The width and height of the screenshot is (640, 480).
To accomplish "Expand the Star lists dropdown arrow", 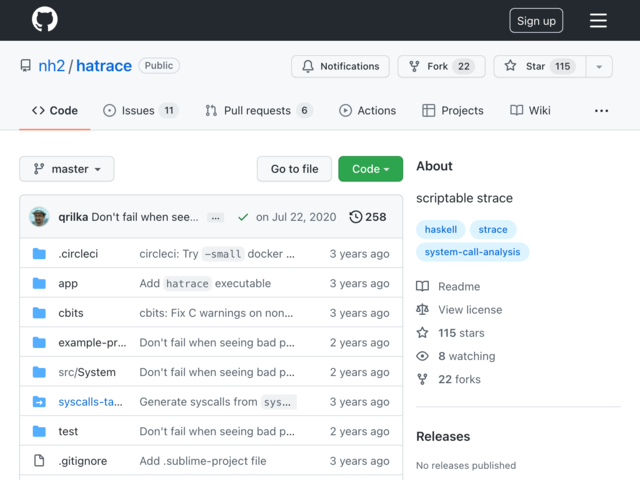I will [x=599, y=67].
